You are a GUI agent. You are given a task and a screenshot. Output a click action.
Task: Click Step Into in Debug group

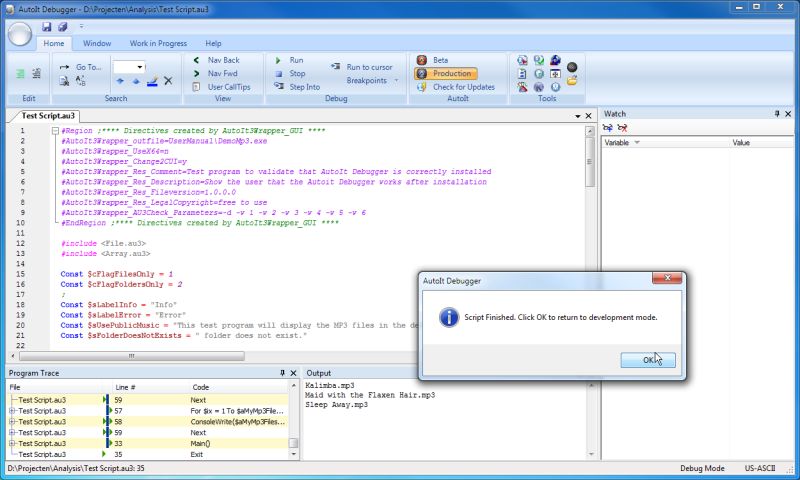click(x=297, y=87)
